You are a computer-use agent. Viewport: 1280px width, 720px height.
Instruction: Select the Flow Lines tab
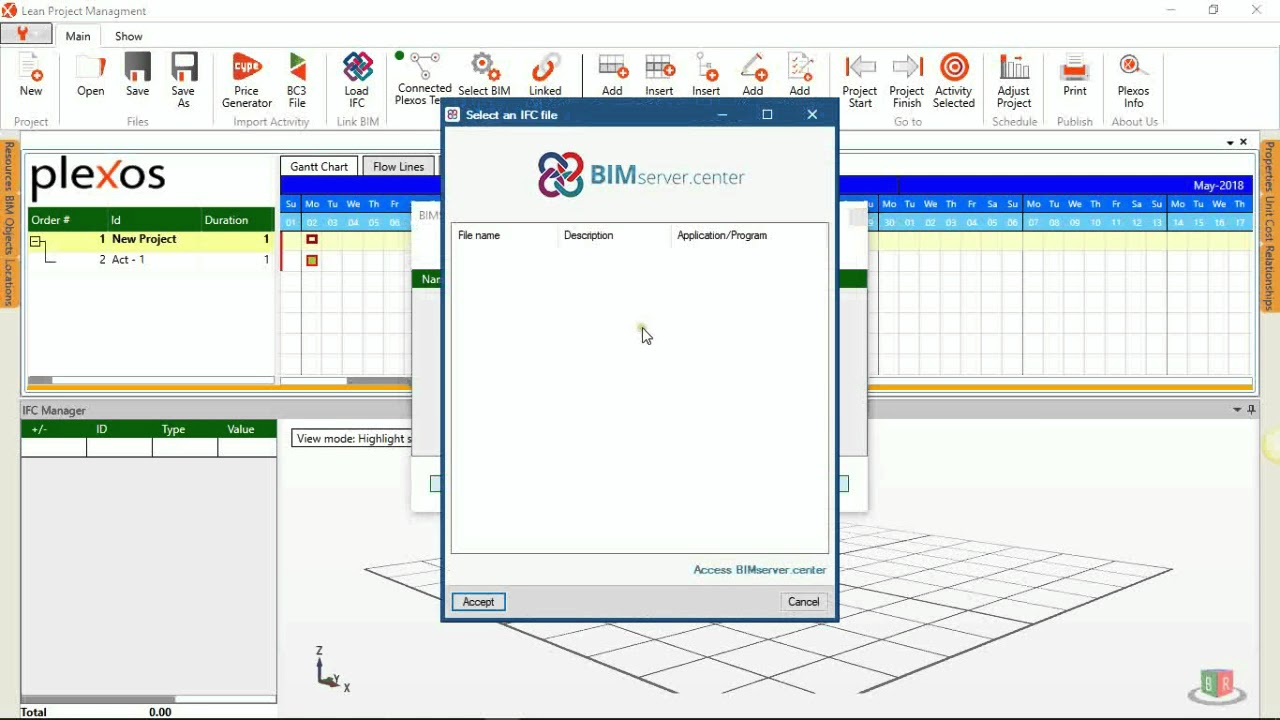(x=398, y=167)
